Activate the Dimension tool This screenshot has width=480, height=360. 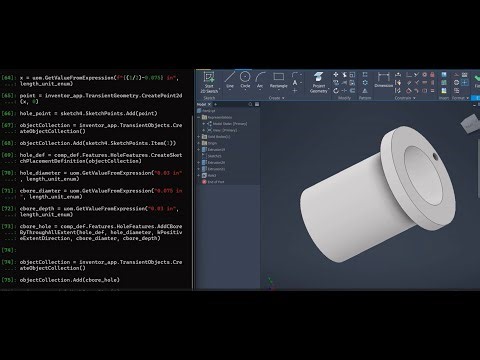pos(384,80)
